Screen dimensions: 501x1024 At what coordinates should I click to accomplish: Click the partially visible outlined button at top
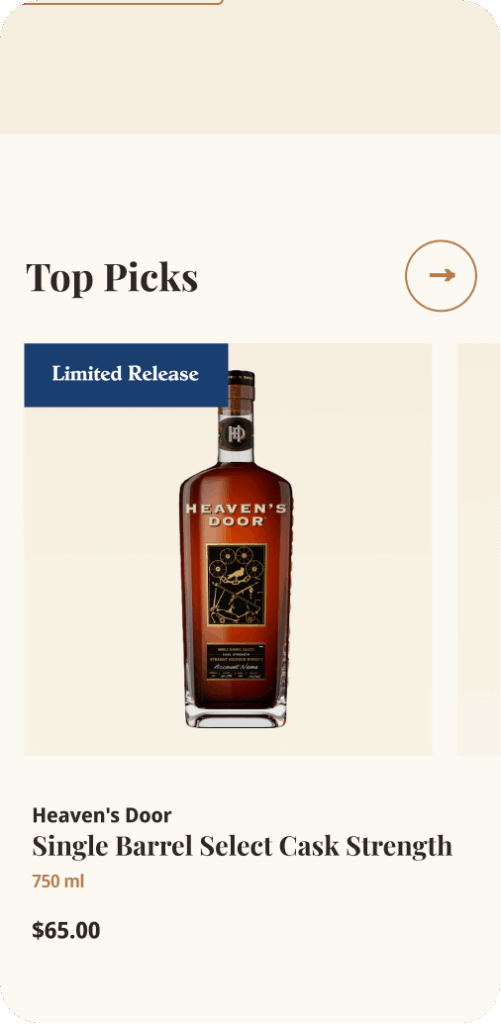pyautogui.click(x=123, y=2)
